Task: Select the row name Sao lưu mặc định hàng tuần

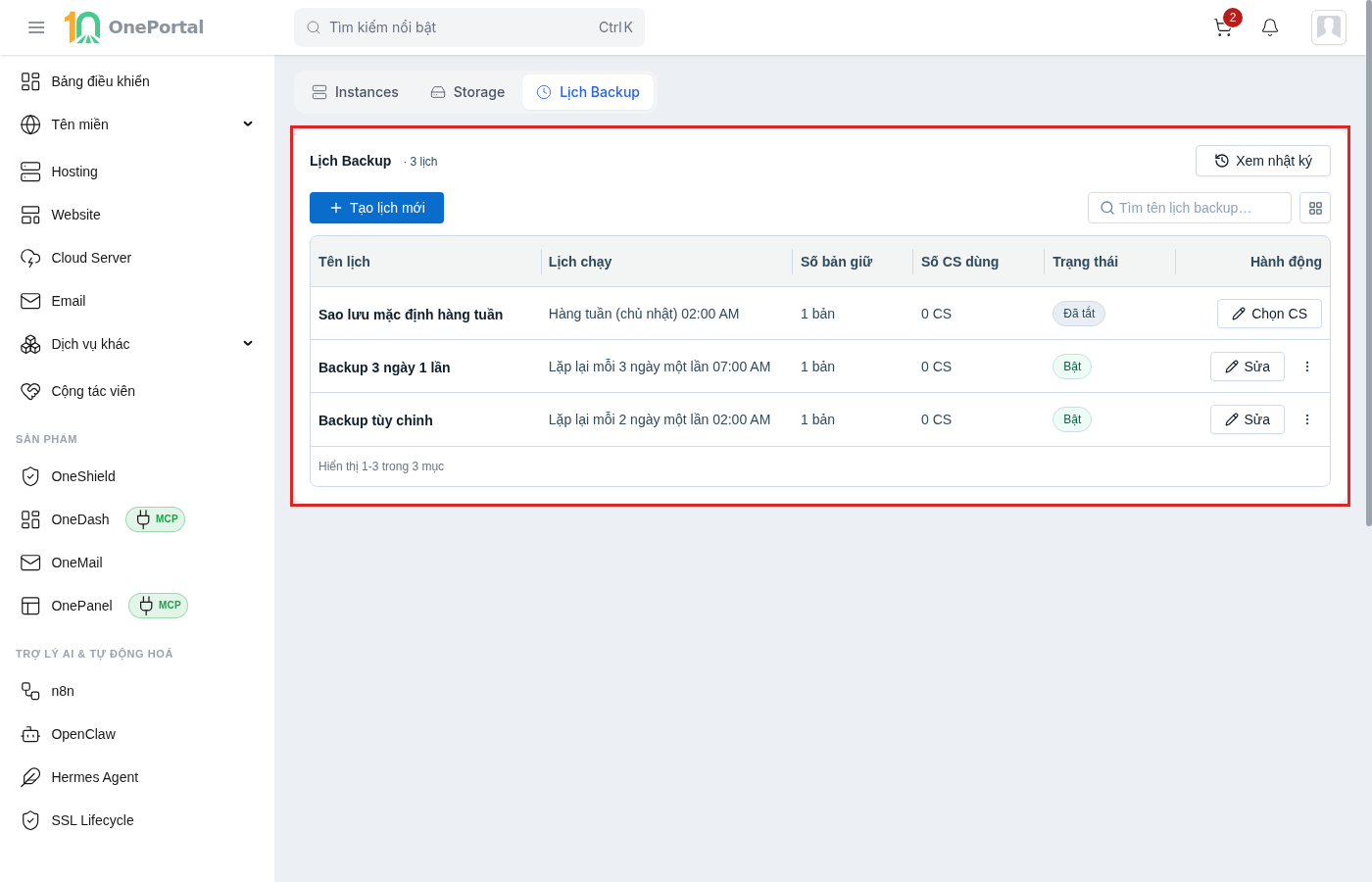Action: 411,315
